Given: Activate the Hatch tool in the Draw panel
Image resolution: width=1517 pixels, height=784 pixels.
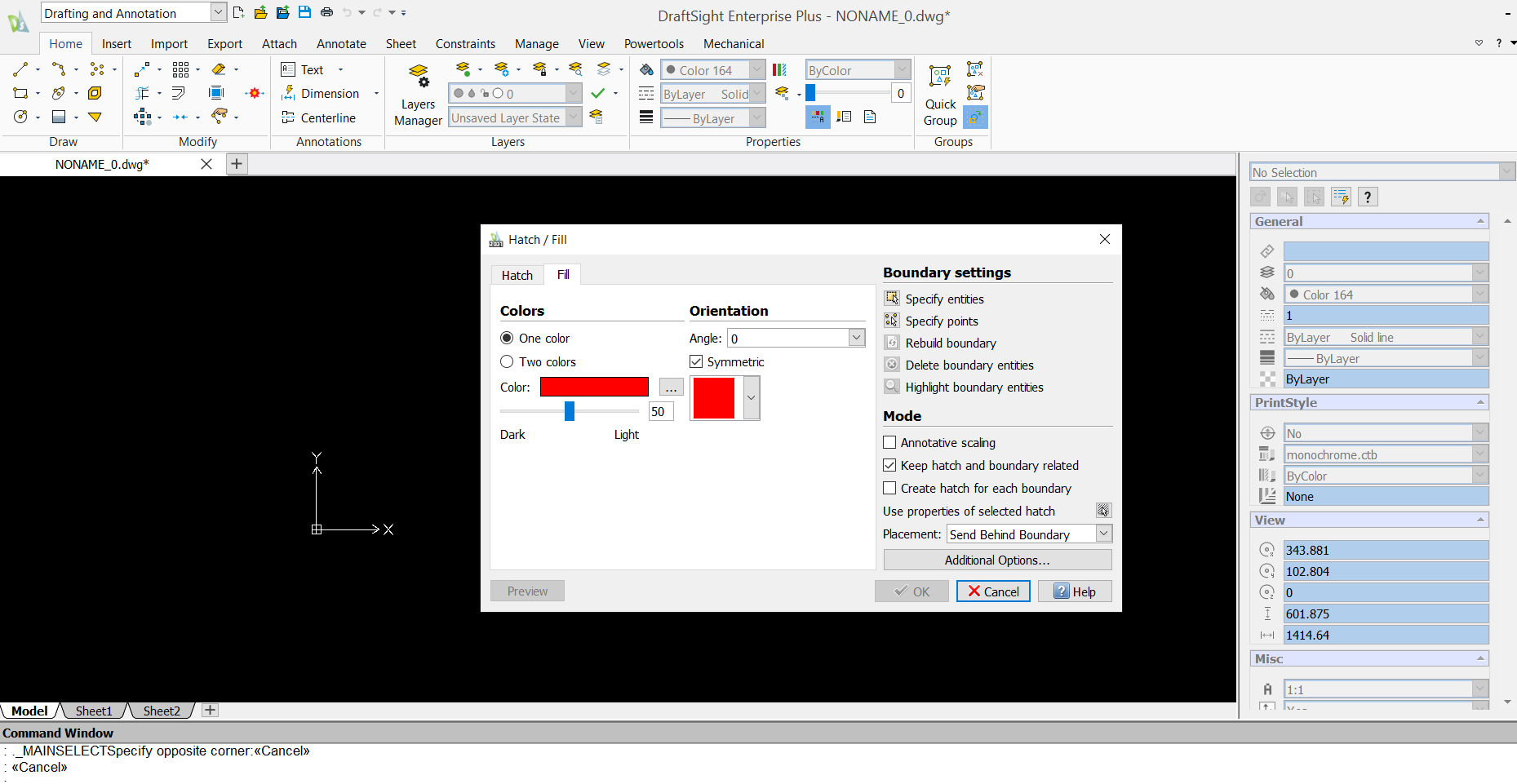Looking at the screenshot, I should coord(59,117).
